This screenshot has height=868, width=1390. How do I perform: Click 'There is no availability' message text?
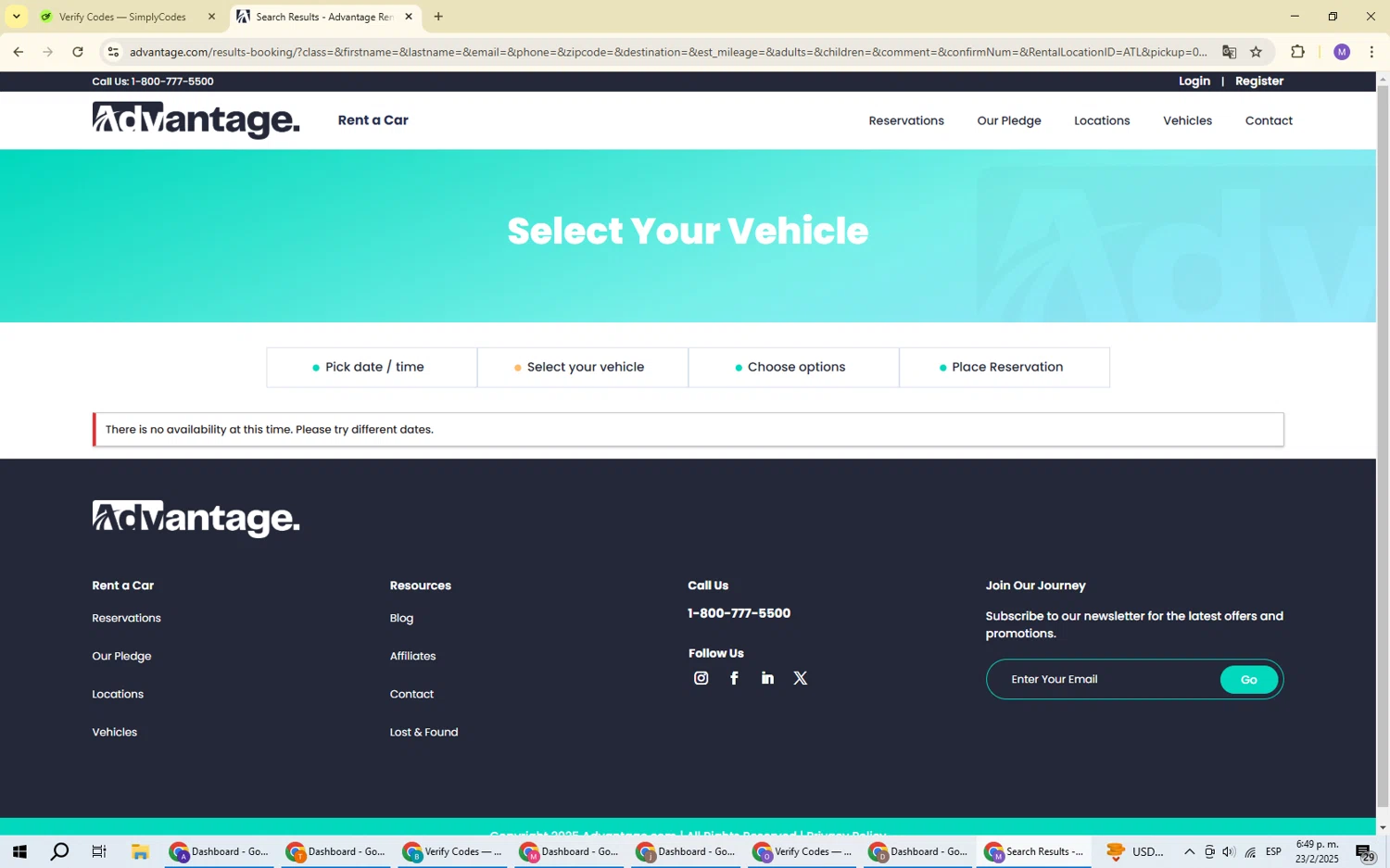[269, 429]
